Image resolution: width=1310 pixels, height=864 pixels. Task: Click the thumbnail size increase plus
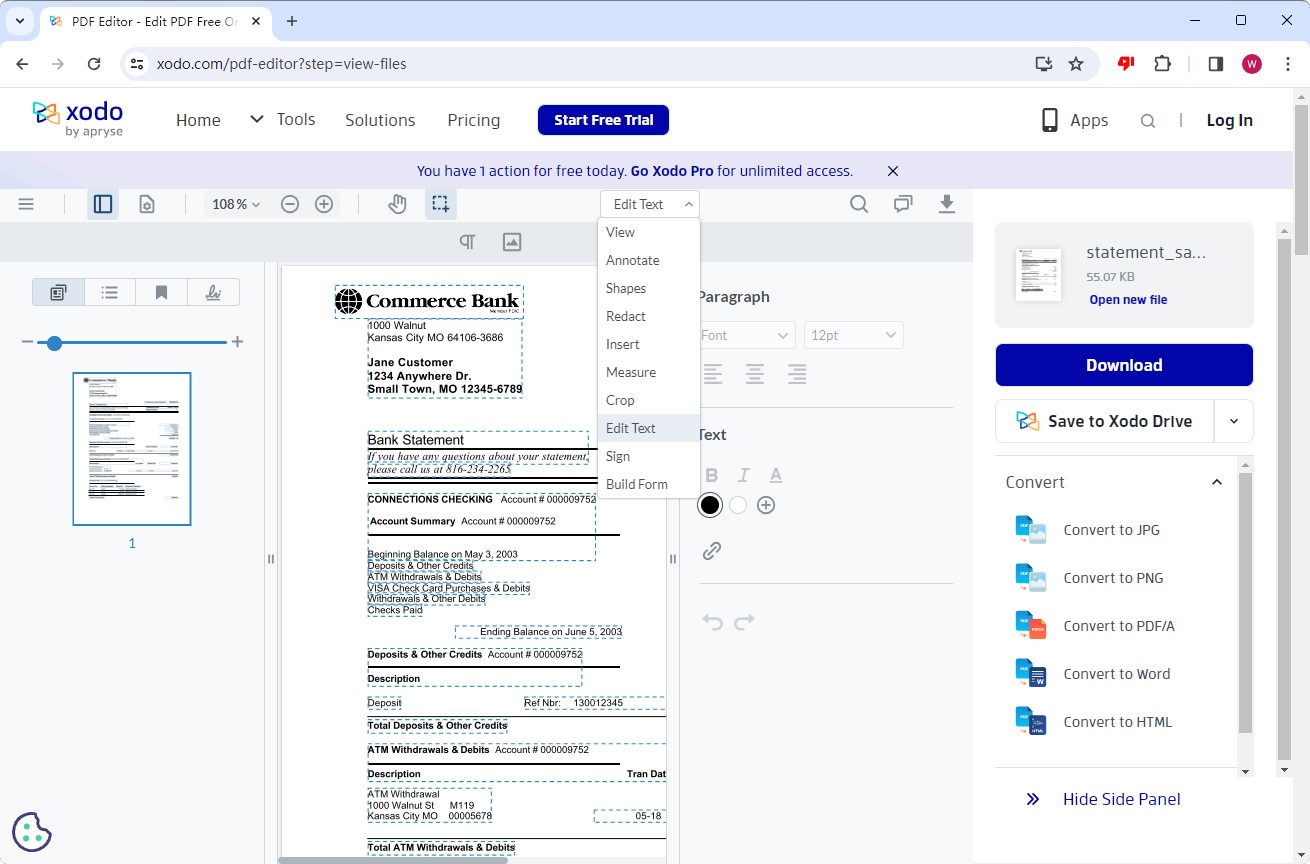pos(237,342)
